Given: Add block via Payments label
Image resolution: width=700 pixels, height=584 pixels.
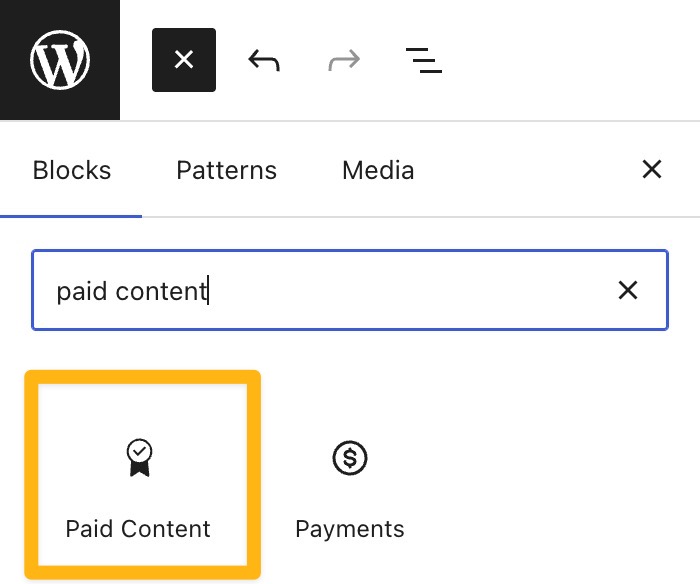Looking at the screenshot, I should pos(350,528).
